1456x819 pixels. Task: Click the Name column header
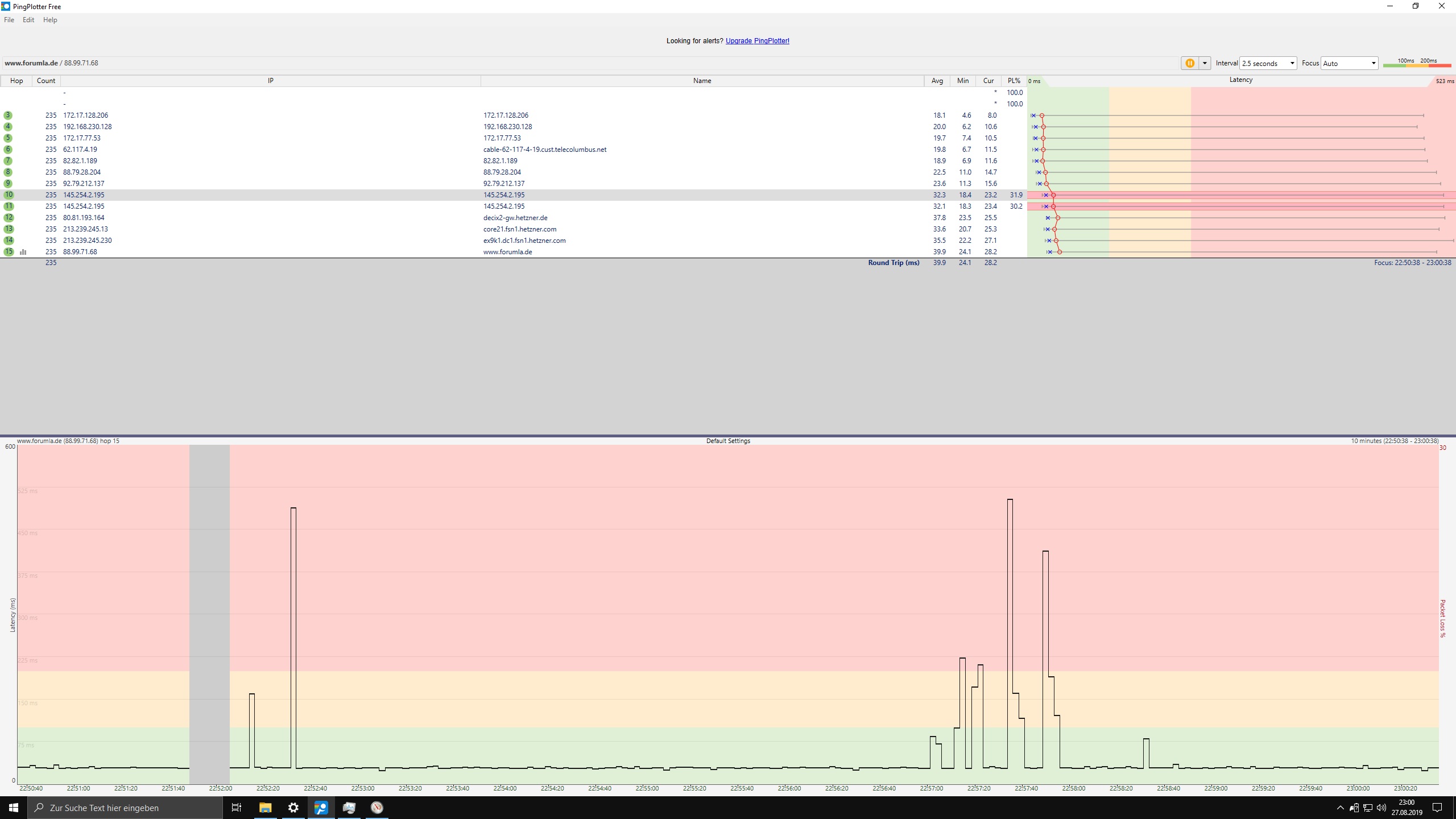(x=702, y=81)
